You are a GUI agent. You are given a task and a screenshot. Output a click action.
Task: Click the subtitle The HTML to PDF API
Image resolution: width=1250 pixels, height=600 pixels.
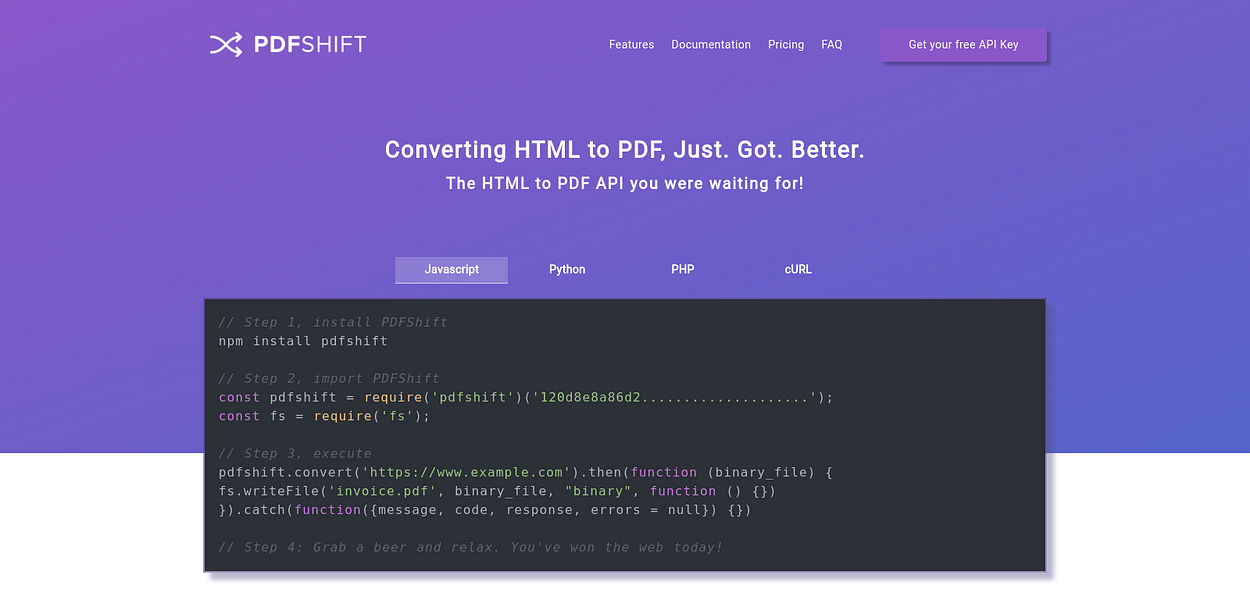(625, 184)
